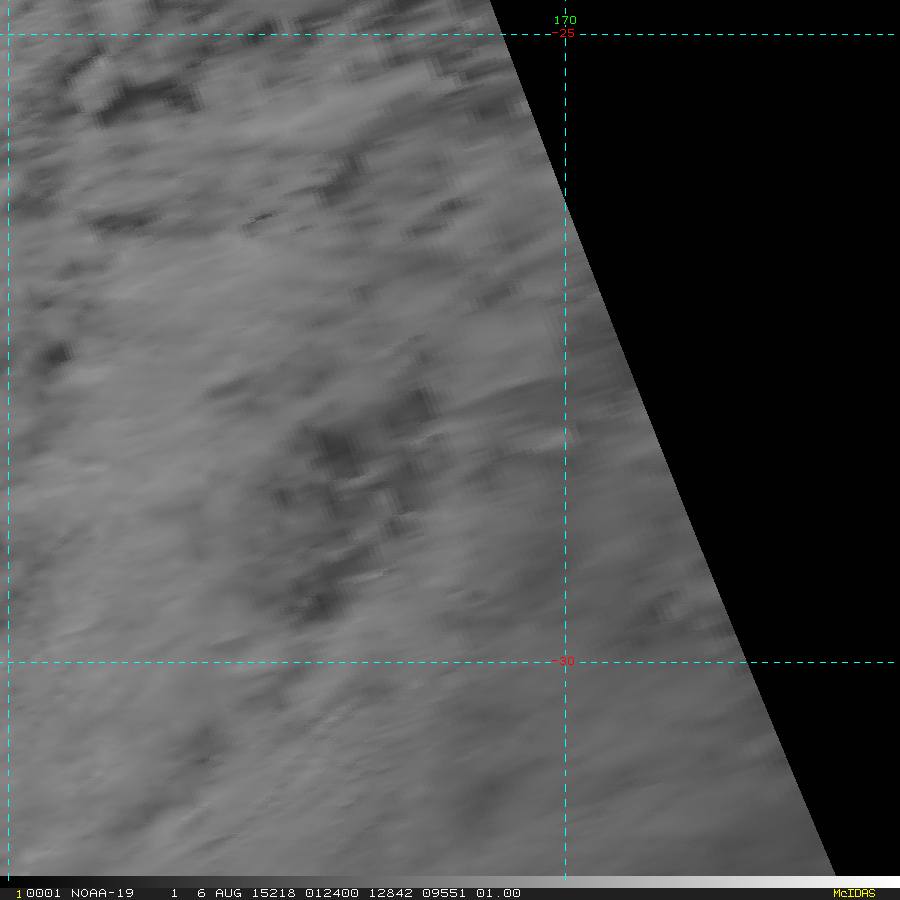Viewport: 900px width, 900px height.
Task: Click the red -25 latitude label
Action: click(564, 34)
